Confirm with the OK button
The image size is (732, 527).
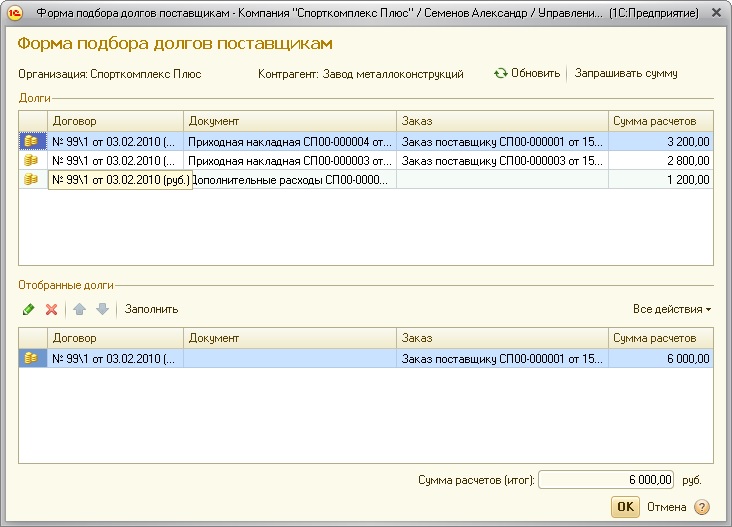tap(626, 507)
